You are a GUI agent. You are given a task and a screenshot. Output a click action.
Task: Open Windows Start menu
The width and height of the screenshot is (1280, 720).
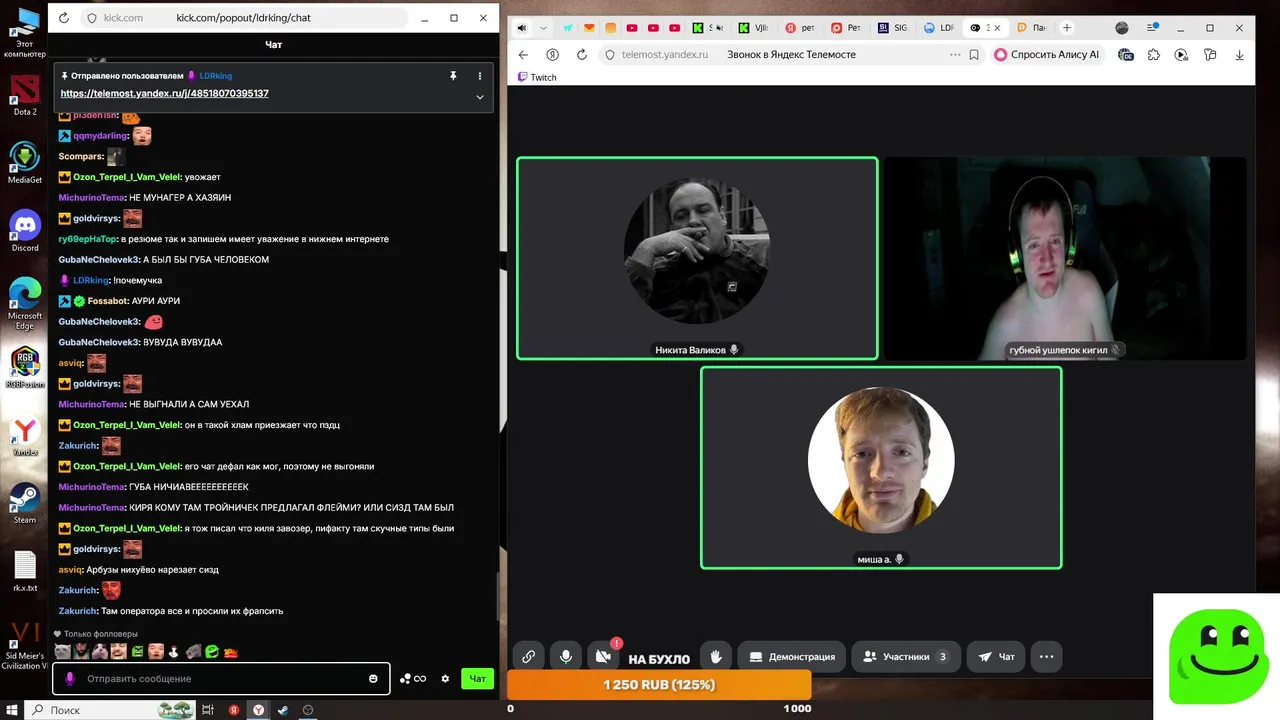point(11,709)
